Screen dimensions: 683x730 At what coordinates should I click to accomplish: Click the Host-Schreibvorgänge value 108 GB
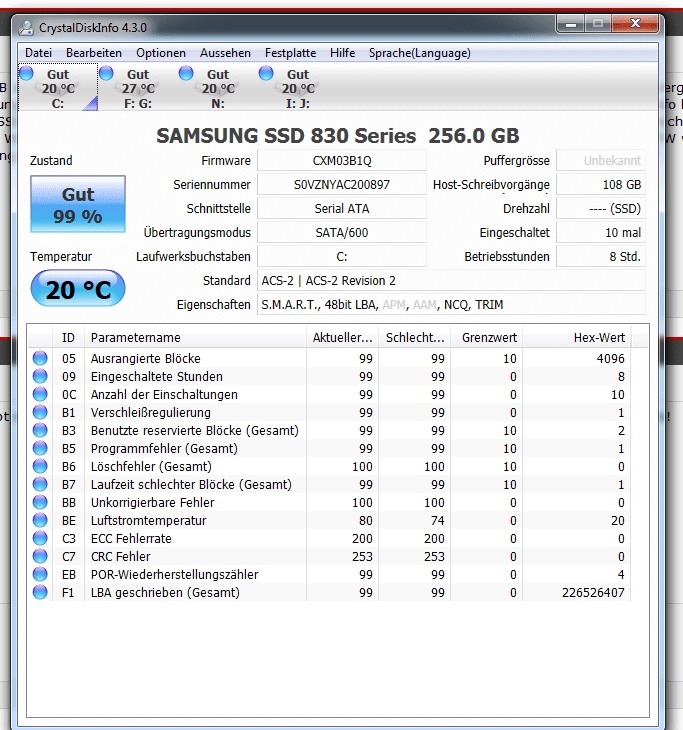click(601, 185)
